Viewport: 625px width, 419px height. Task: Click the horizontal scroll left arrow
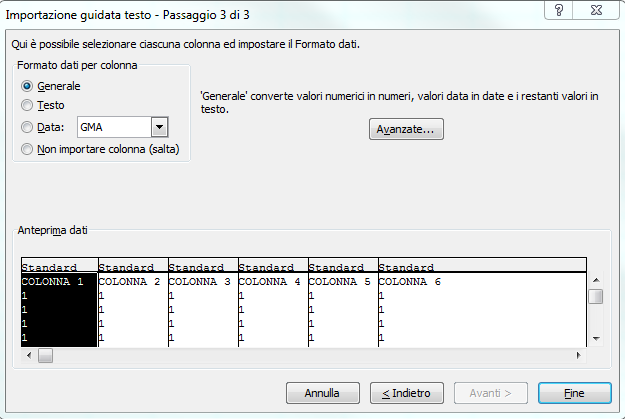click(x=29, y=355)
